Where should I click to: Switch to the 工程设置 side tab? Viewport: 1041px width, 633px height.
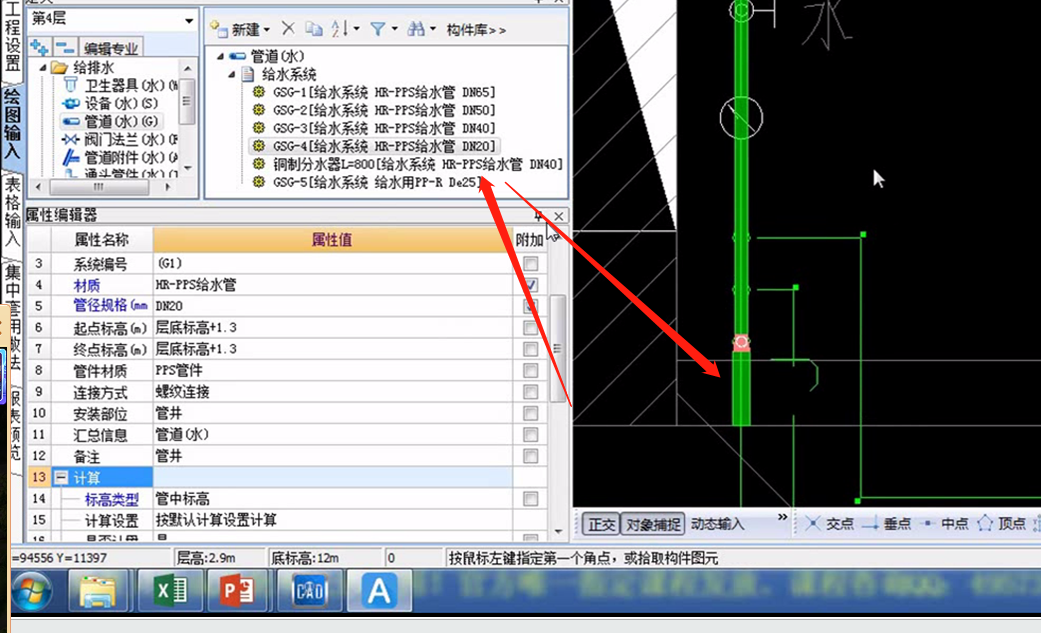click(x=12, y=39)
